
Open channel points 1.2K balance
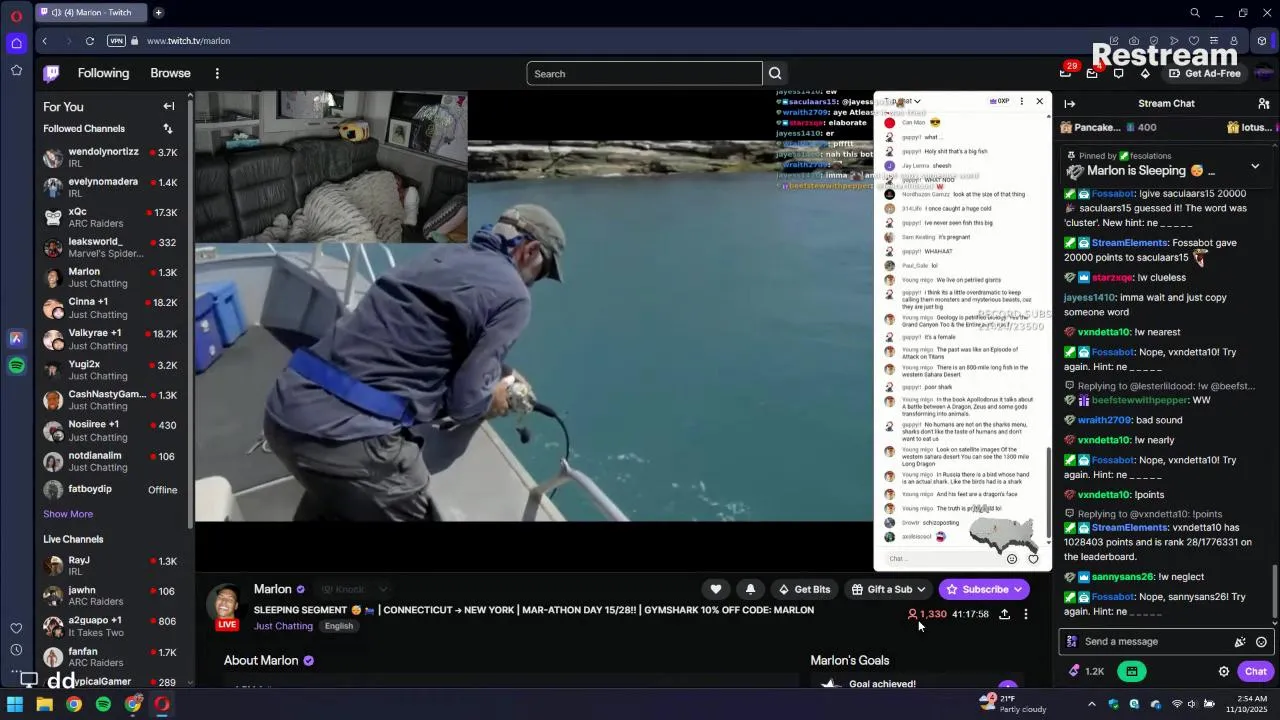pyautogui.click(x=1086, y=672)
